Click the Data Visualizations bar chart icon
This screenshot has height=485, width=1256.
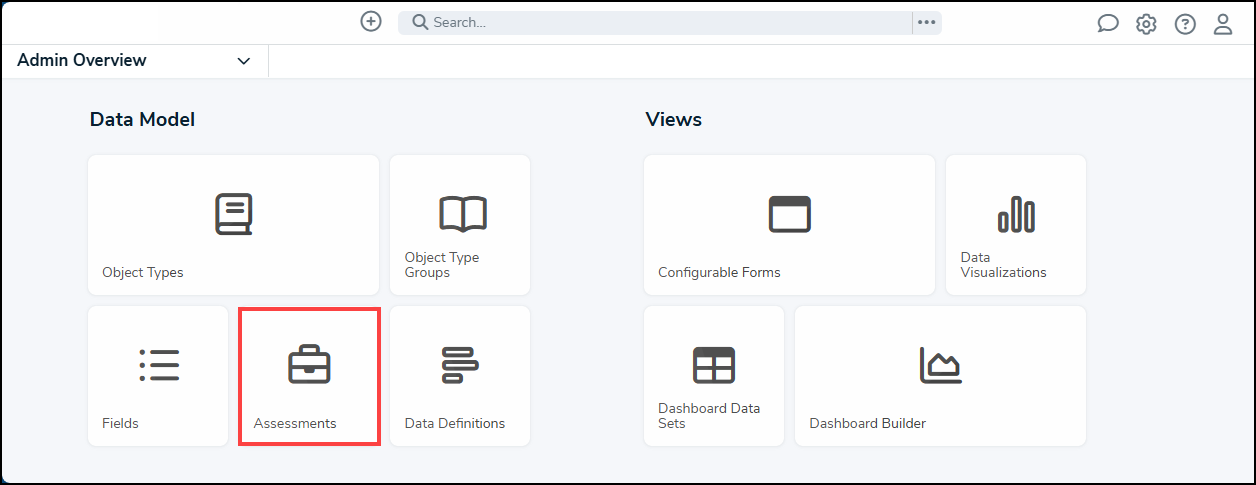click(1016, 214)
